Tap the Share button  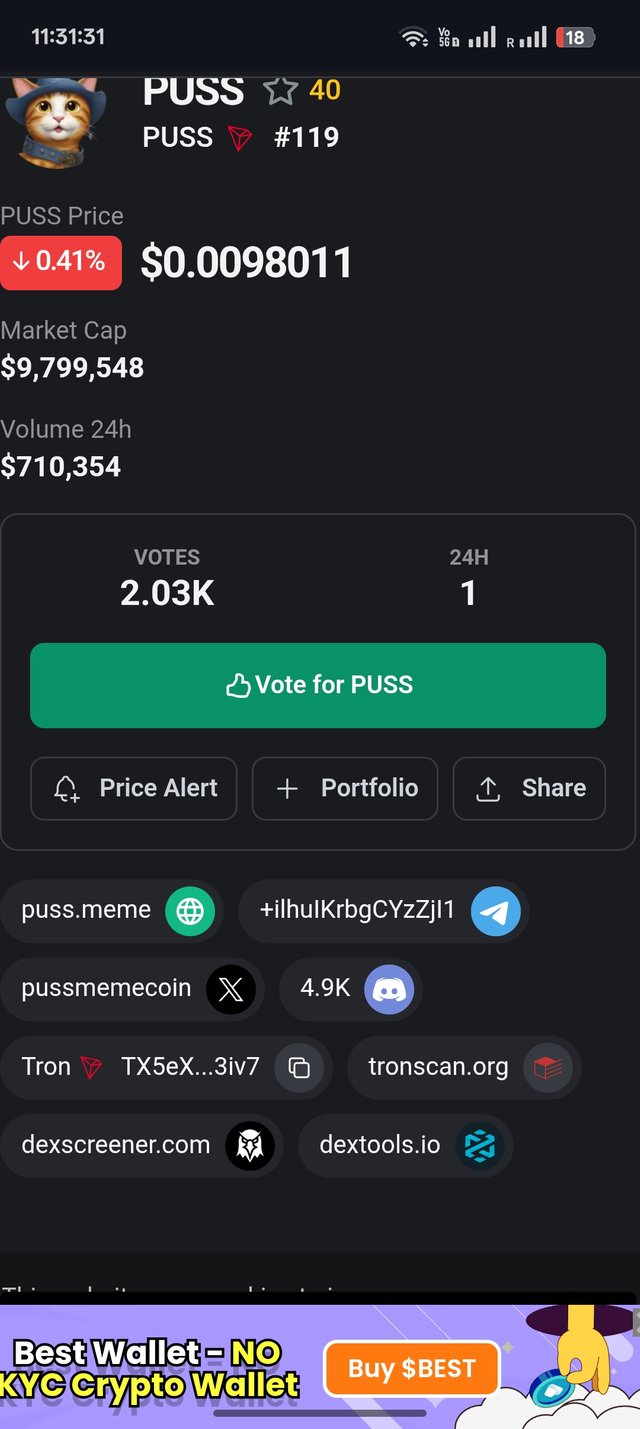[529, 788]
